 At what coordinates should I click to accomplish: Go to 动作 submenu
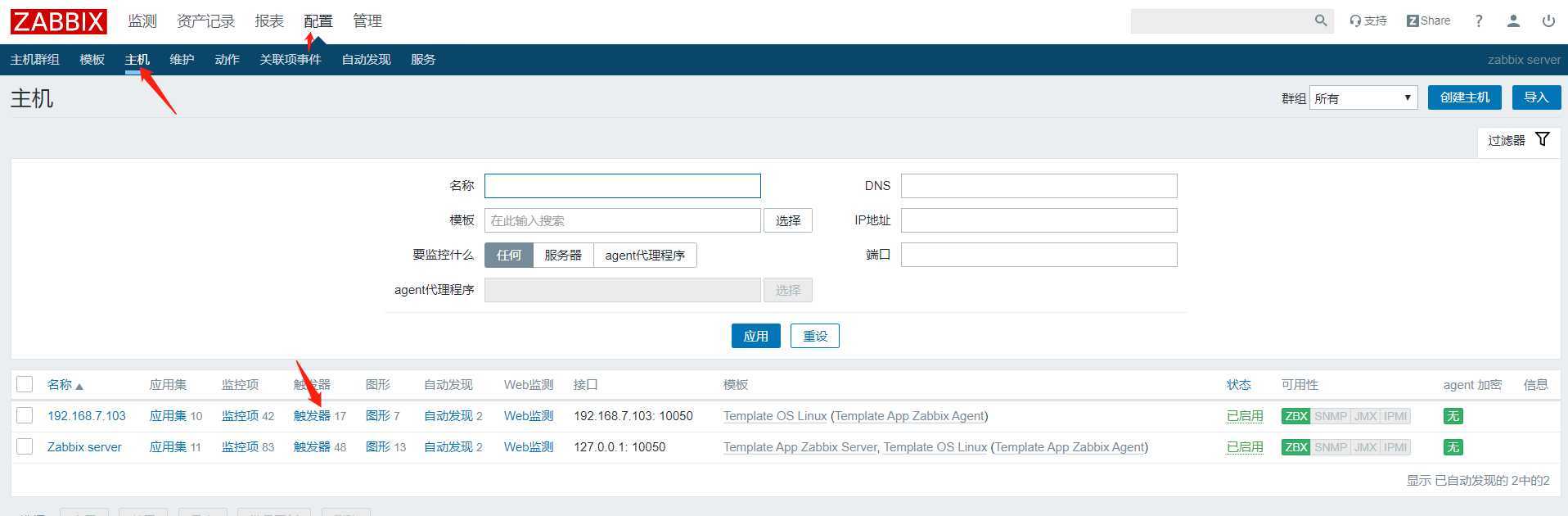click(227, 60)
